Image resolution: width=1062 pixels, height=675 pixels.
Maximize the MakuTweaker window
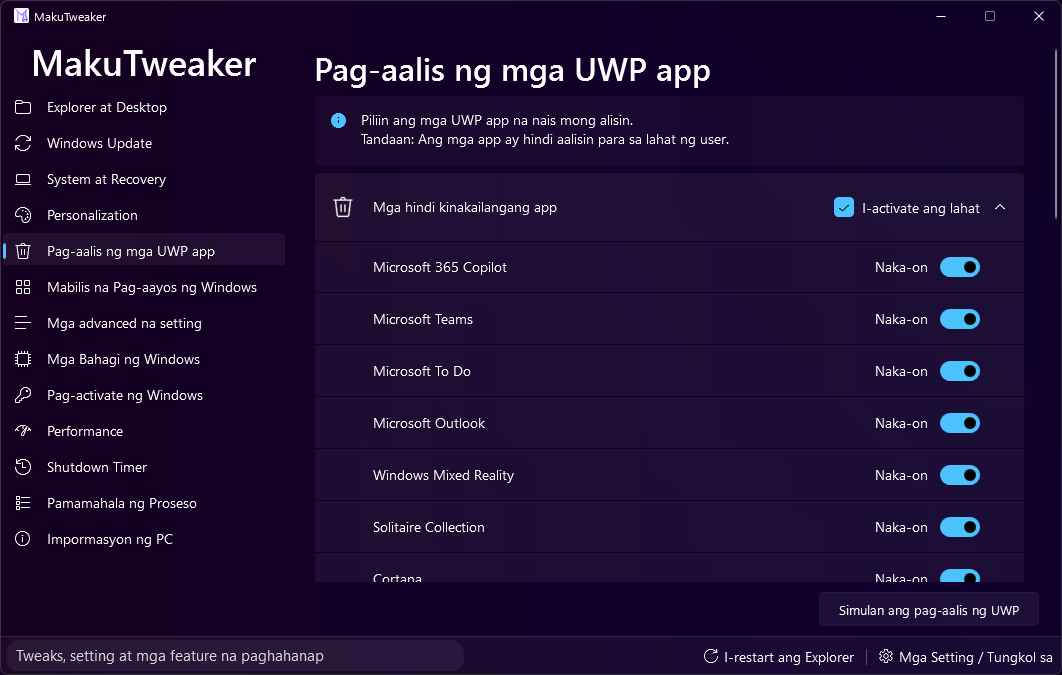tap(990, 16)
